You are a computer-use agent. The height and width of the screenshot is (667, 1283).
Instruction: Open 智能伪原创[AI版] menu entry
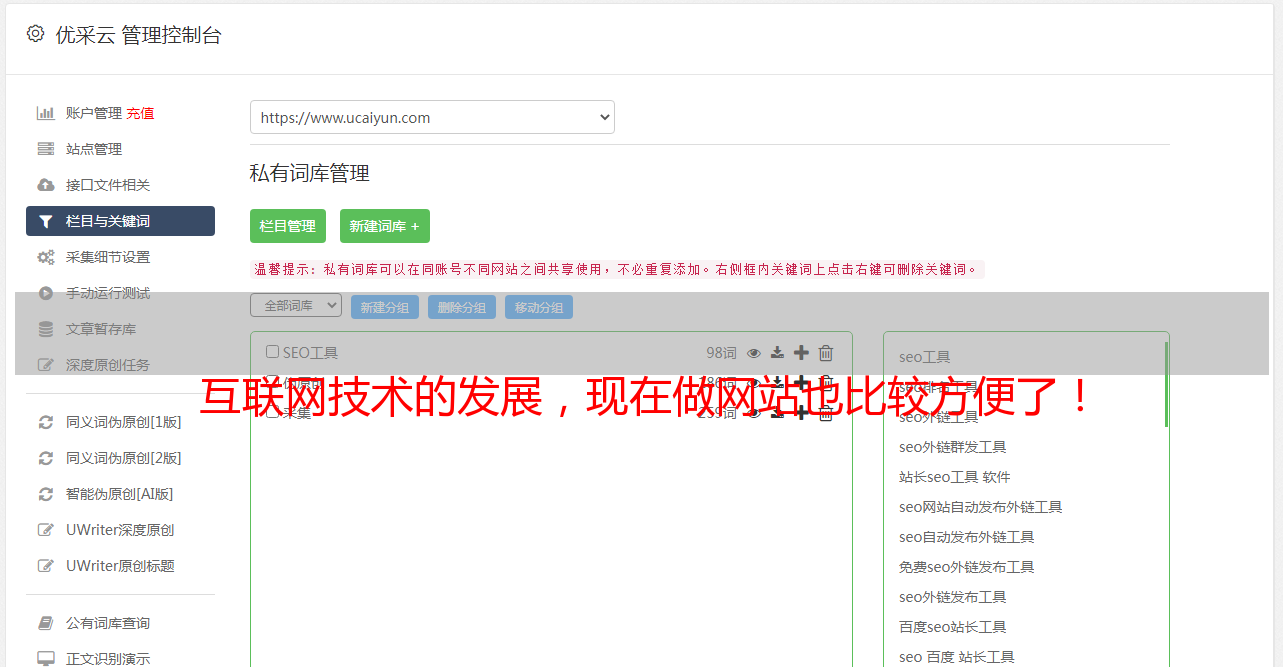[x=120, y=494]
